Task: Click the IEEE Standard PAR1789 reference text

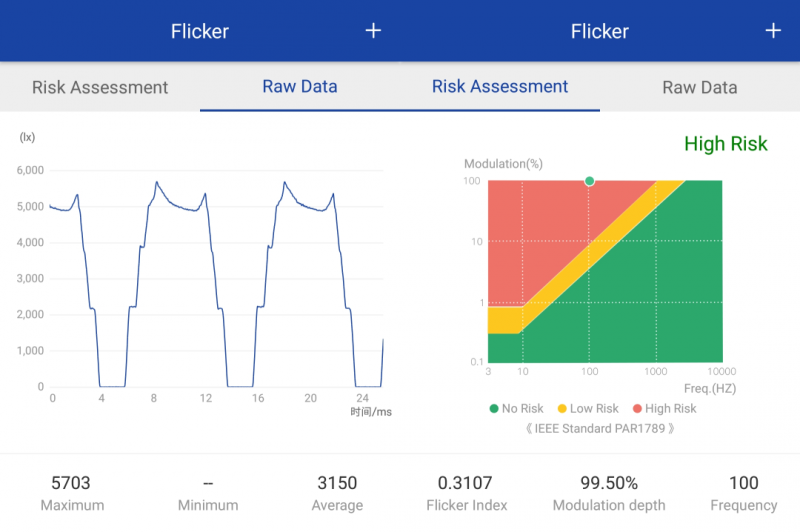Action: (x=600, y=428)
